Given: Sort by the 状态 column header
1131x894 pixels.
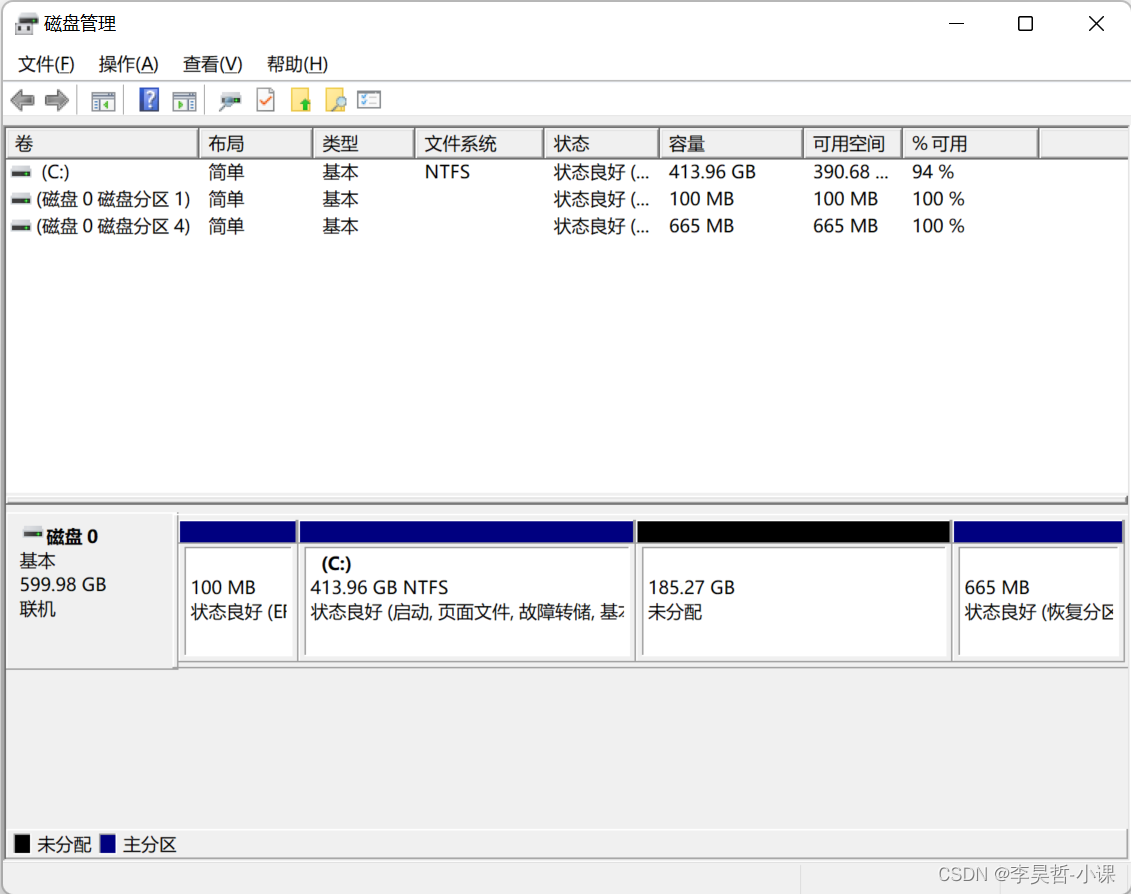Looking at the screenshot, I should tap(602, 144).
